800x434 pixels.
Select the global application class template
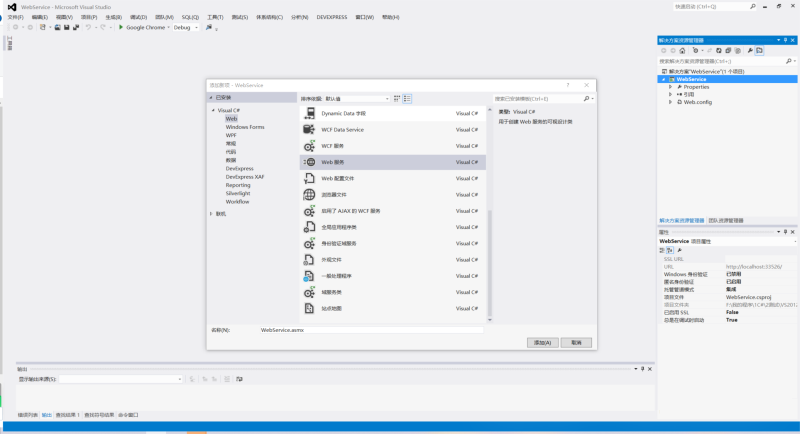point(392,227)
